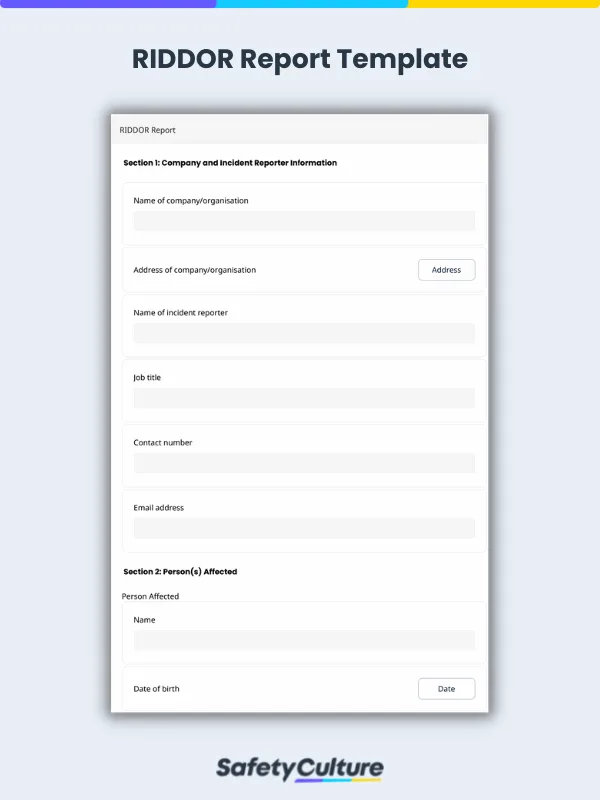Focus the person affected Name field
Image resolution: width=600 pixels, height=800 pixels.
pyautogui.click(x=304, y=640)
